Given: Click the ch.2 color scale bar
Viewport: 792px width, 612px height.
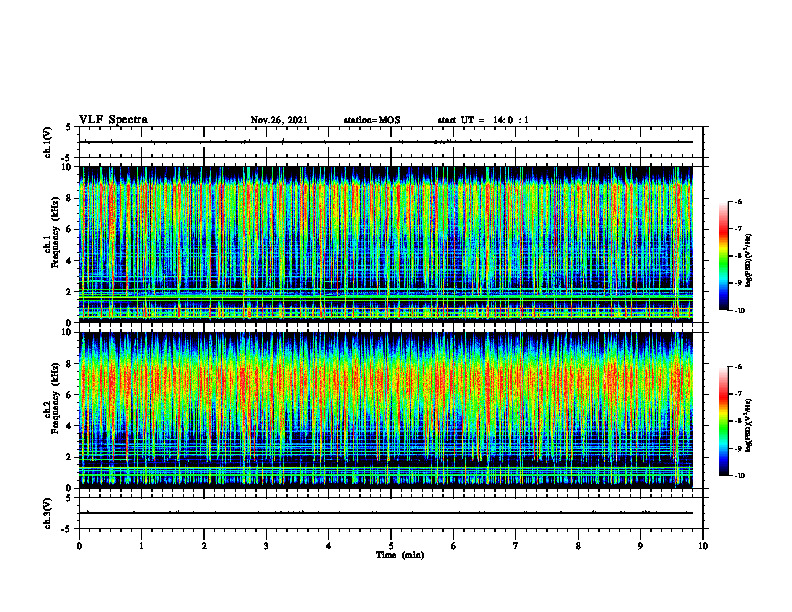Looking at the screenshot, I should click(x=724, y=421).
